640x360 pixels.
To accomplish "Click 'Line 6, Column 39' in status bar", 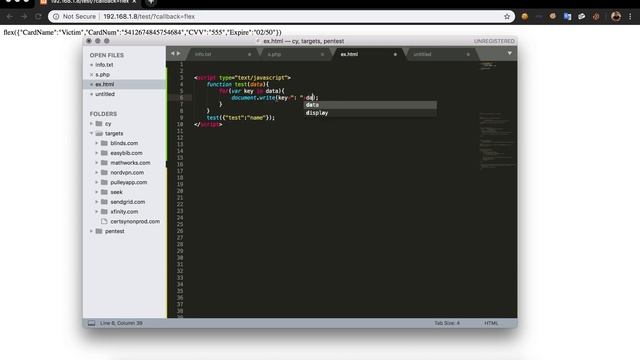I will coord(121,323).
